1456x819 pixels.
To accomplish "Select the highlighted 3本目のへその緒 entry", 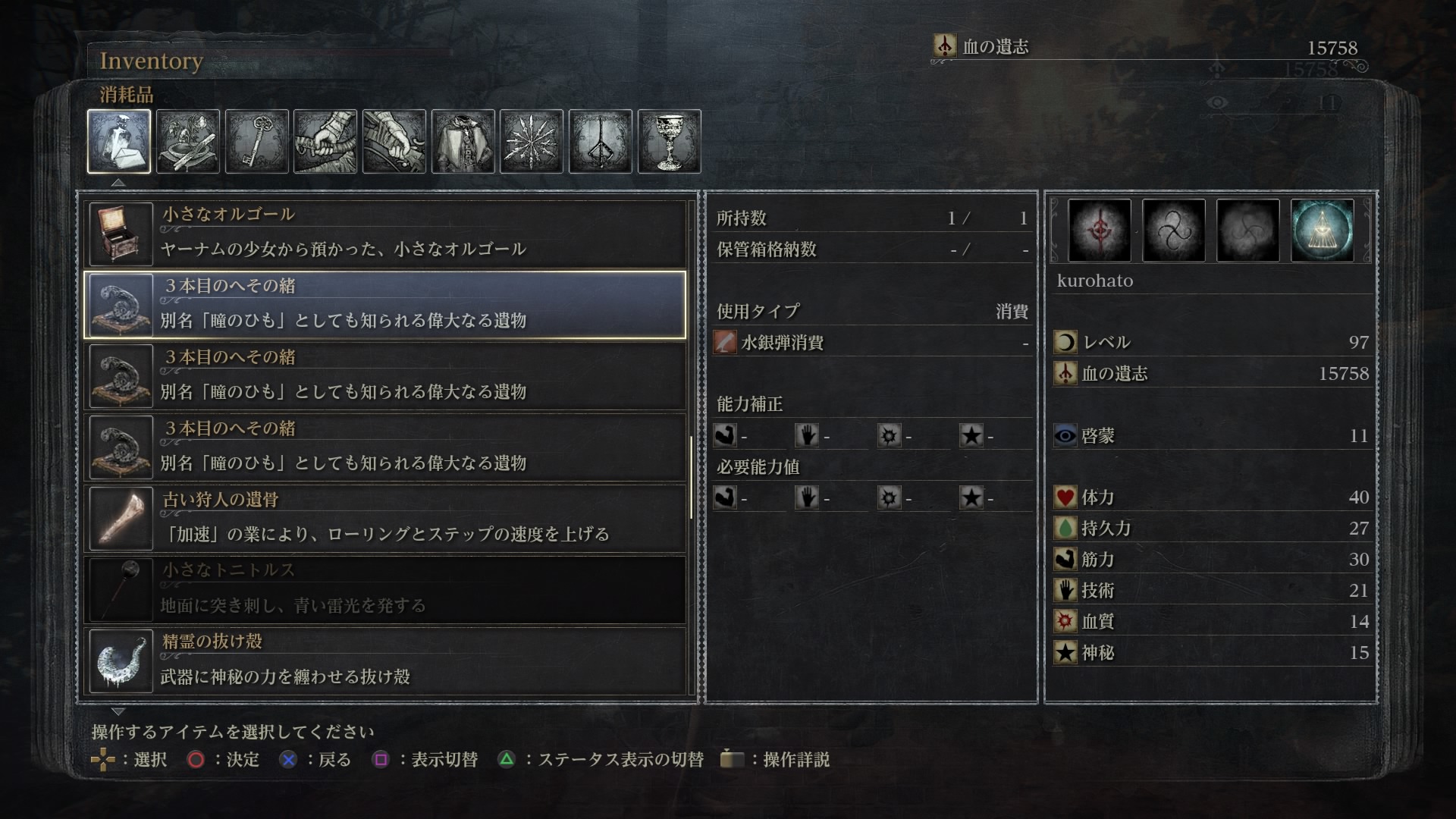I will click(385, 305).
